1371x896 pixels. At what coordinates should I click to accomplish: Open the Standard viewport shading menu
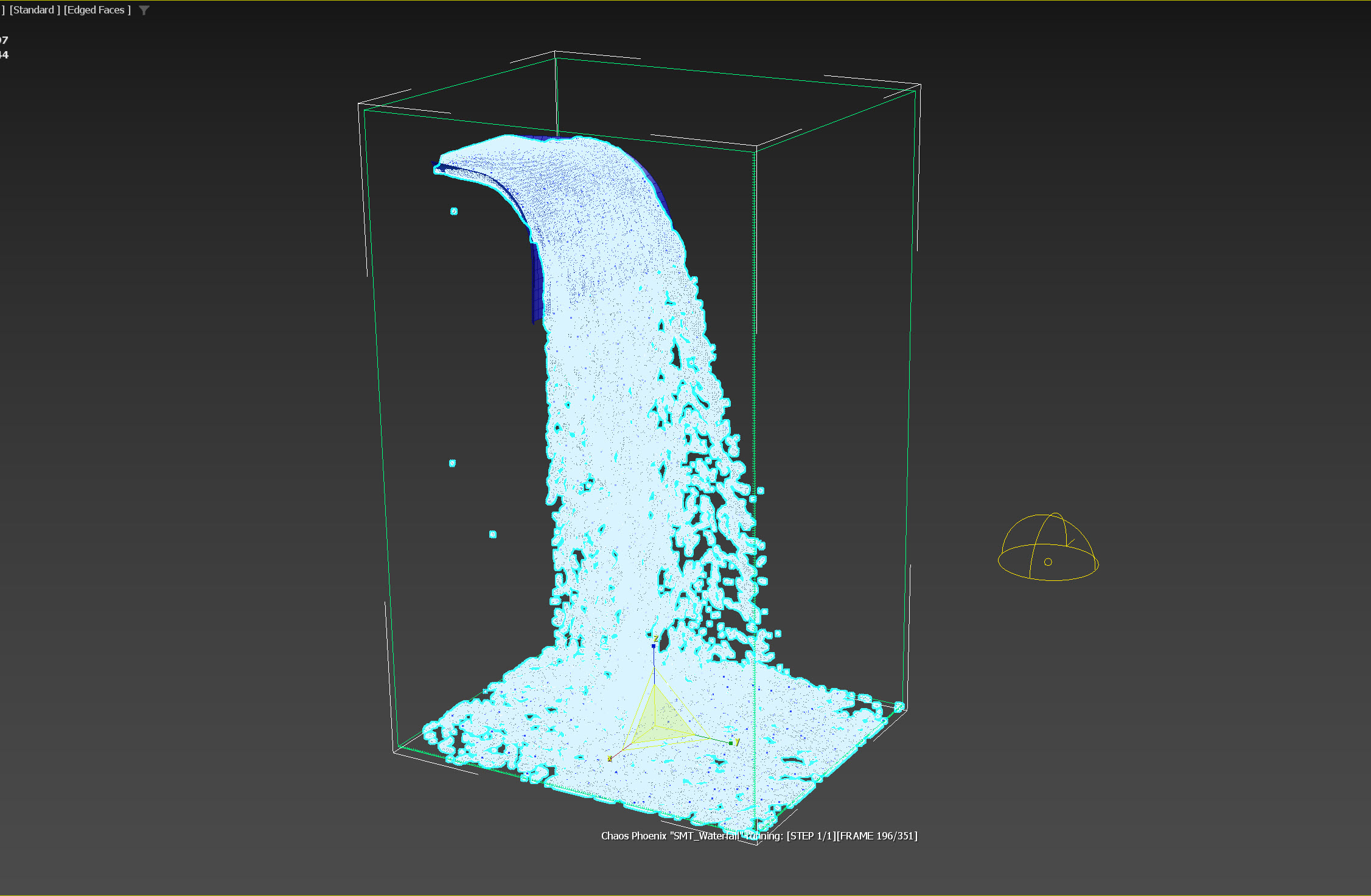tap(35, 10)
